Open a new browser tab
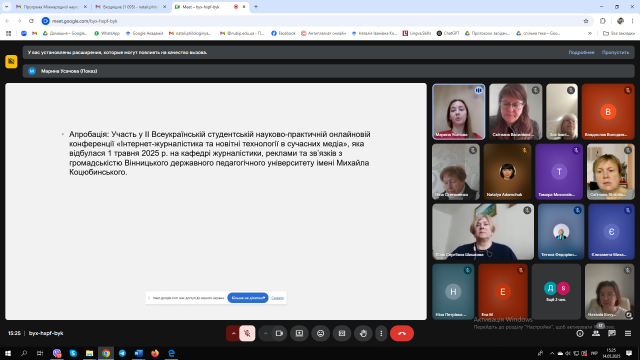This screenshot has height=360, width=640. point(256,7)
